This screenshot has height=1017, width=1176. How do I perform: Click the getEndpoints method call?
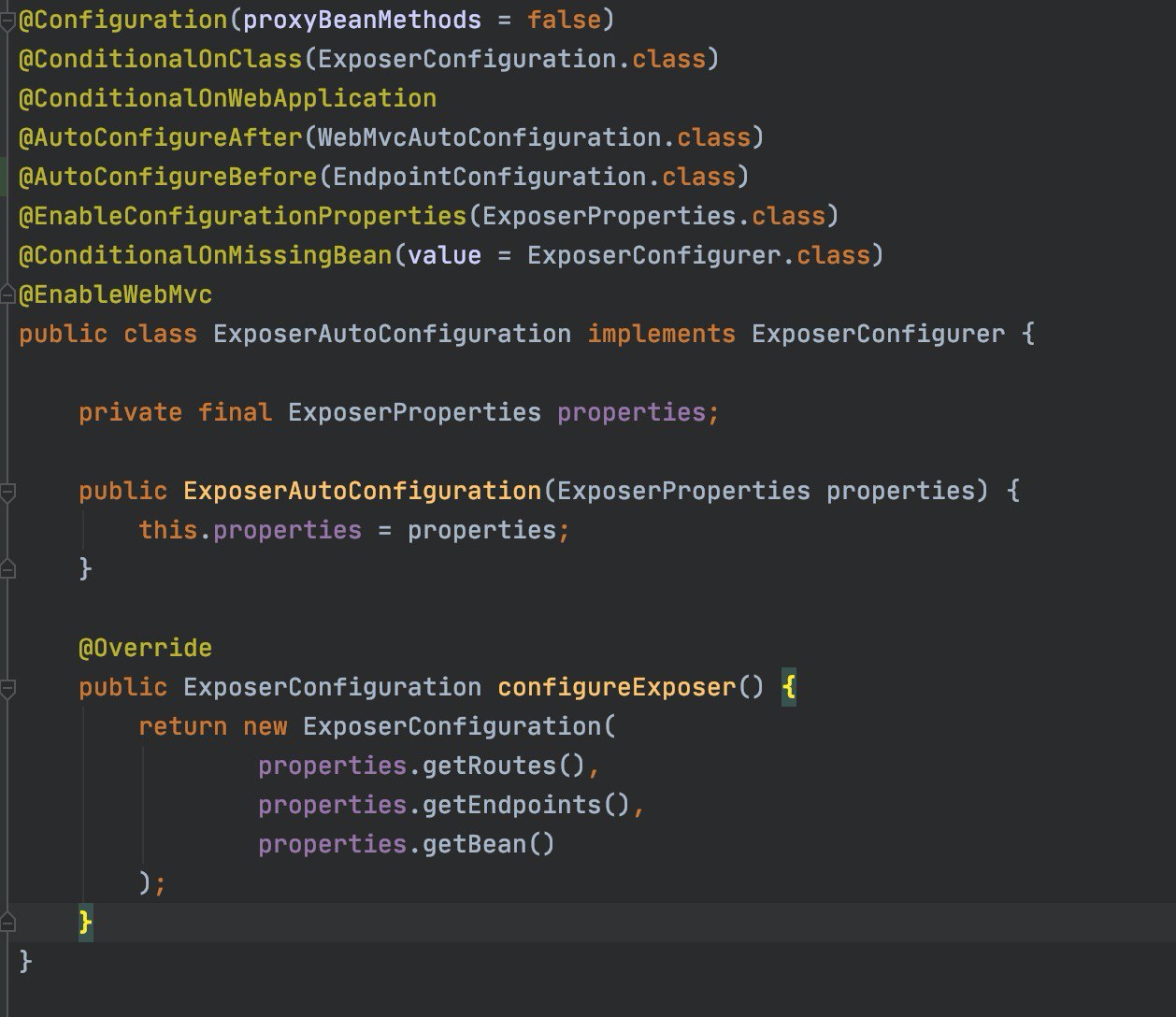coord(511,805)
